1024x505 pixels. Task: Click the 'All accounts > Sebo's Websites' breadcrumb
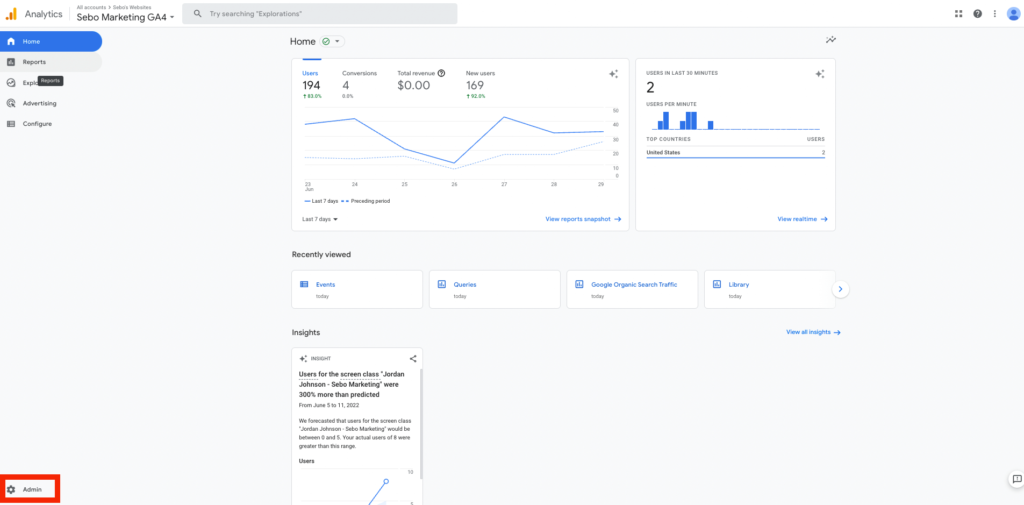click(x=114, y=7)
